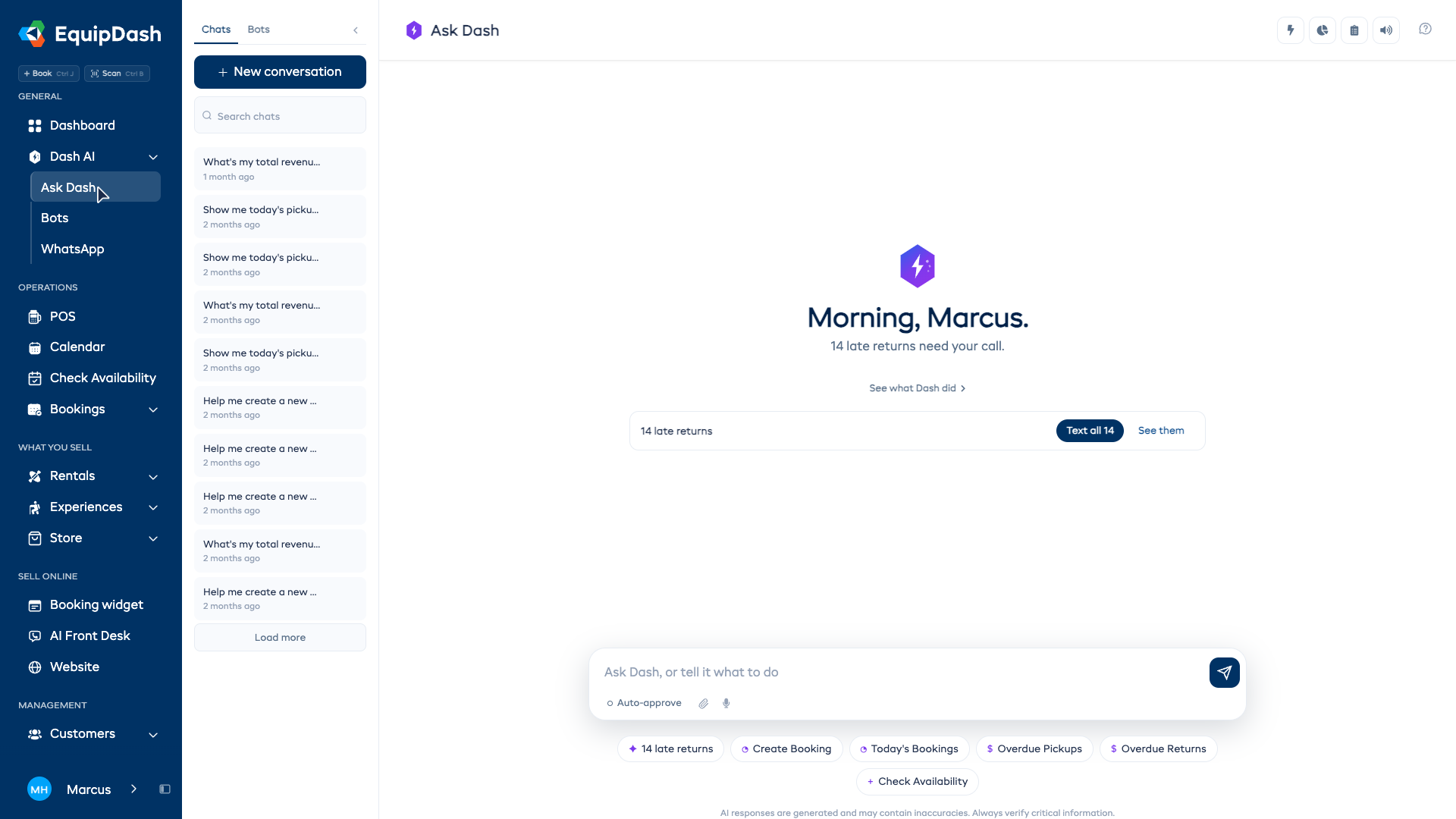Screen dimensions: 1456x819
Task: Click the attachment paperclip icon
Action: click(x=704, y=703)
